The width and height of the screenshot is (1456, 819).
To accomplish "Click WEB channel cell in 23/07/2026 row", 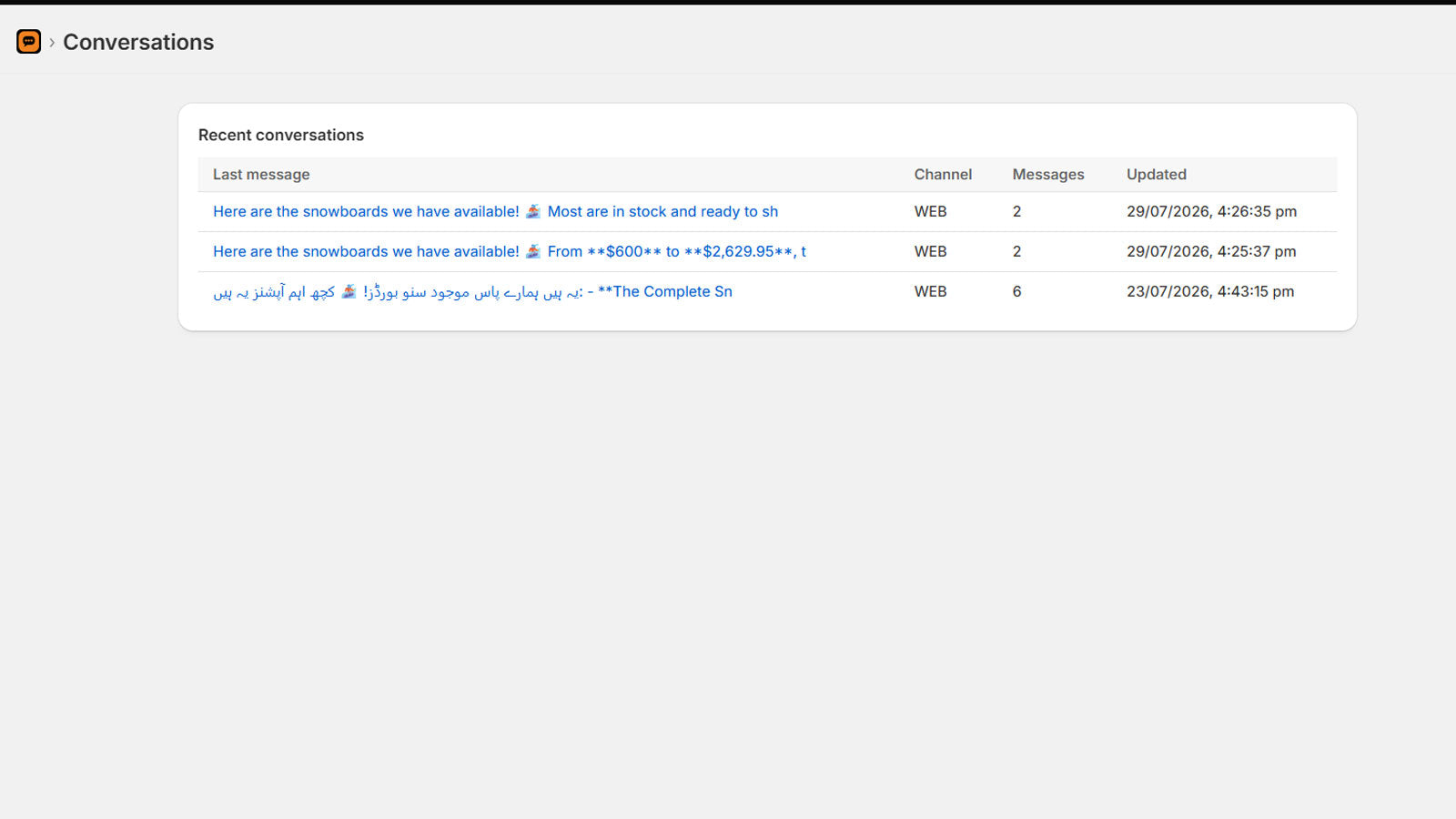I will pyautogui.click(x=930, y=291).
